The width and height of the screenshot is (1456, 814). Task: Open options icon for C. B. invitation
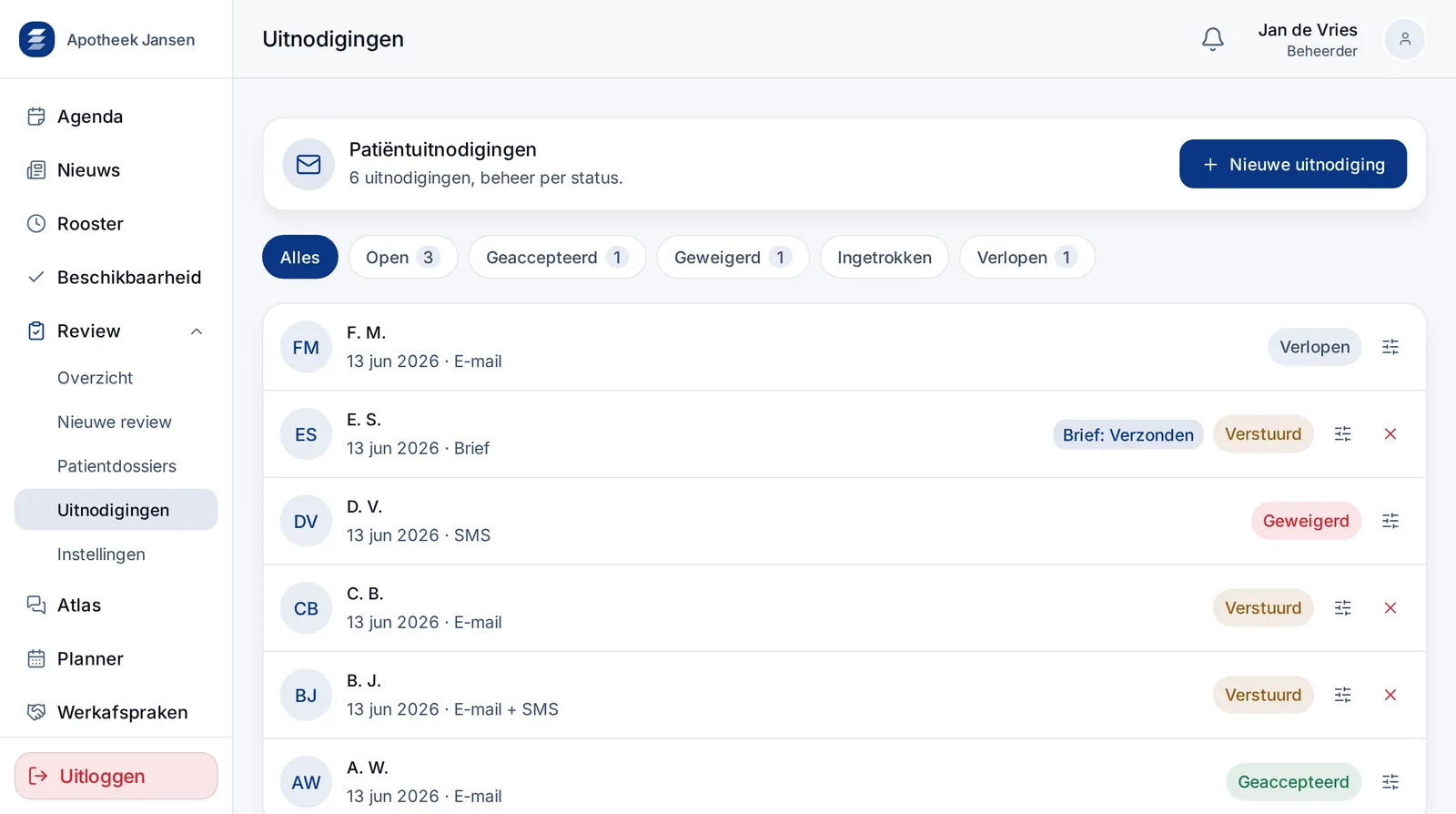coord(1342,608)
